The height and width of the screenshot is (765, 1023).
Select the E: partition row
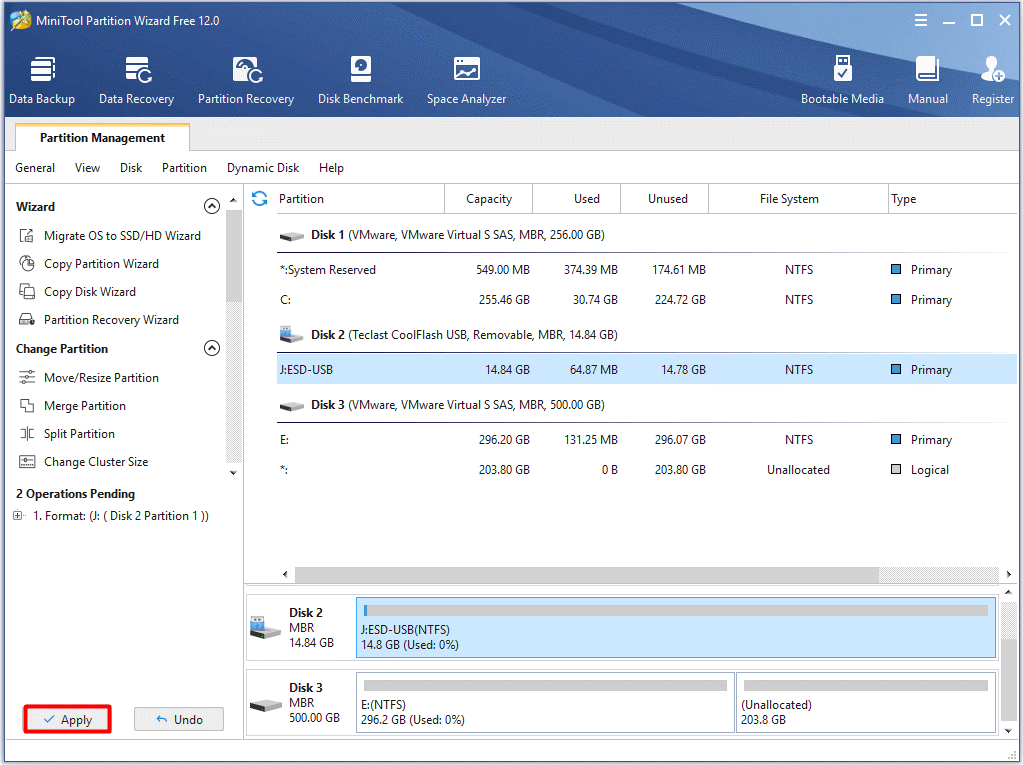click(646, 440)
